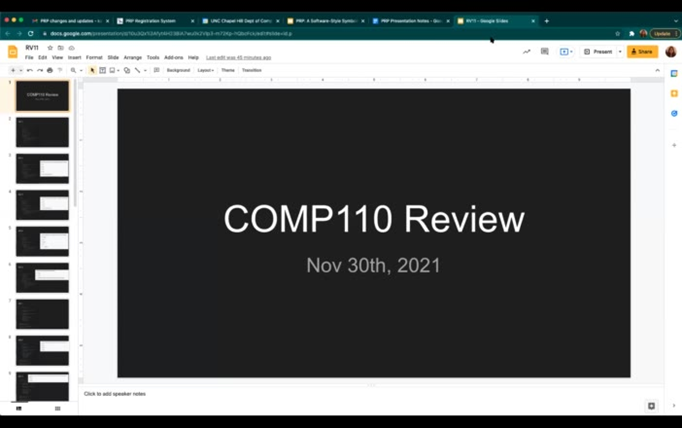Open the Help menu
682x428 pixels.
tap(193, 57)
